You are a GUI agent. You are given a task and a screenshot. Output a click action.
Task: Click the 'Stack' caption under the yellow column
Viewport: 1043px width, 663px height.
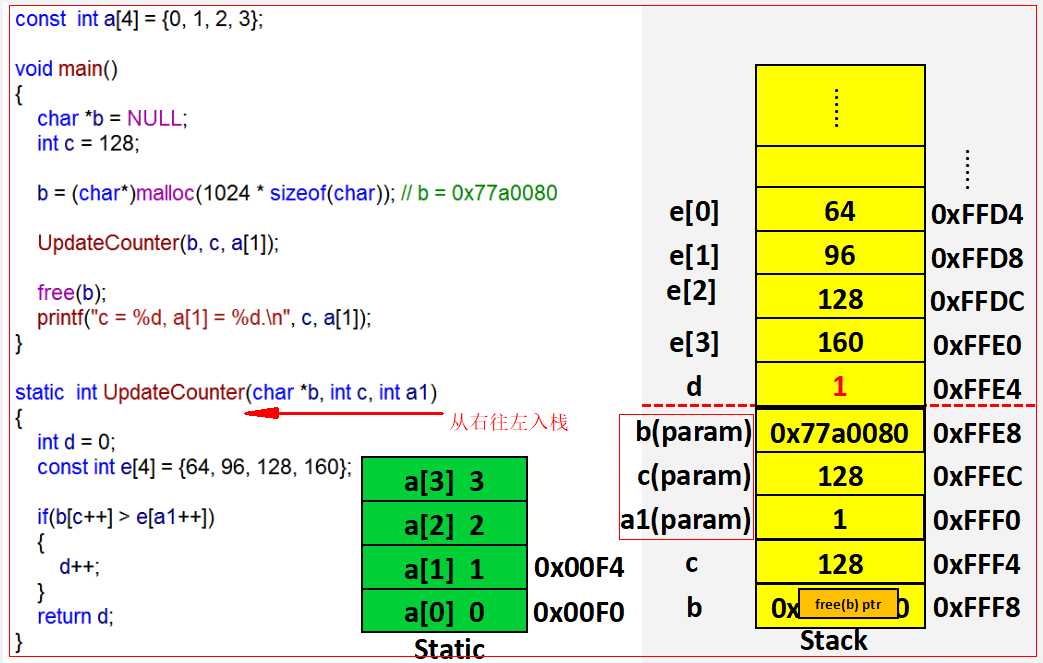(x=833, y=640)
